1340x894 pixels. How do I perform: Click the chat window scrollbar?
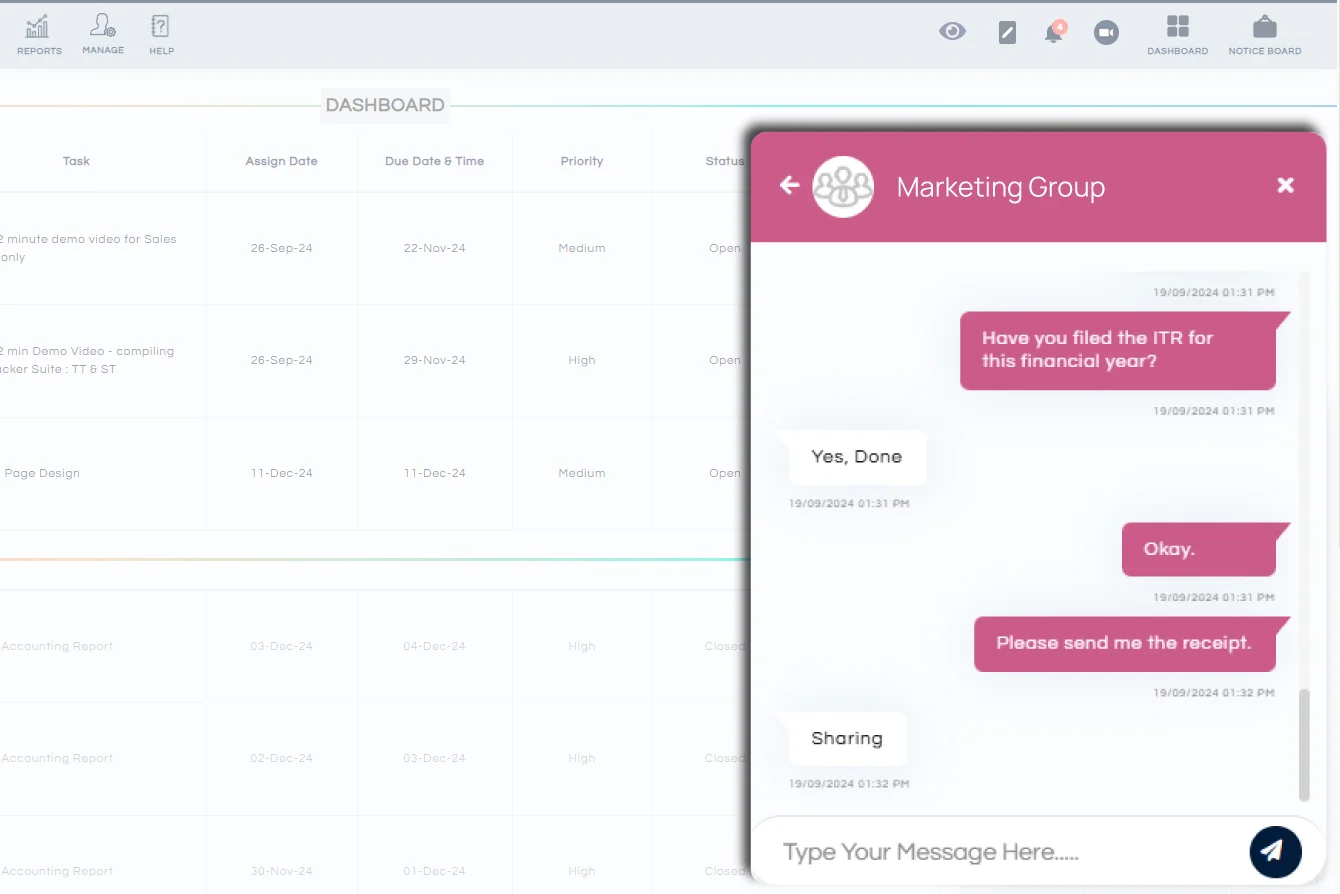[1304, 745]
